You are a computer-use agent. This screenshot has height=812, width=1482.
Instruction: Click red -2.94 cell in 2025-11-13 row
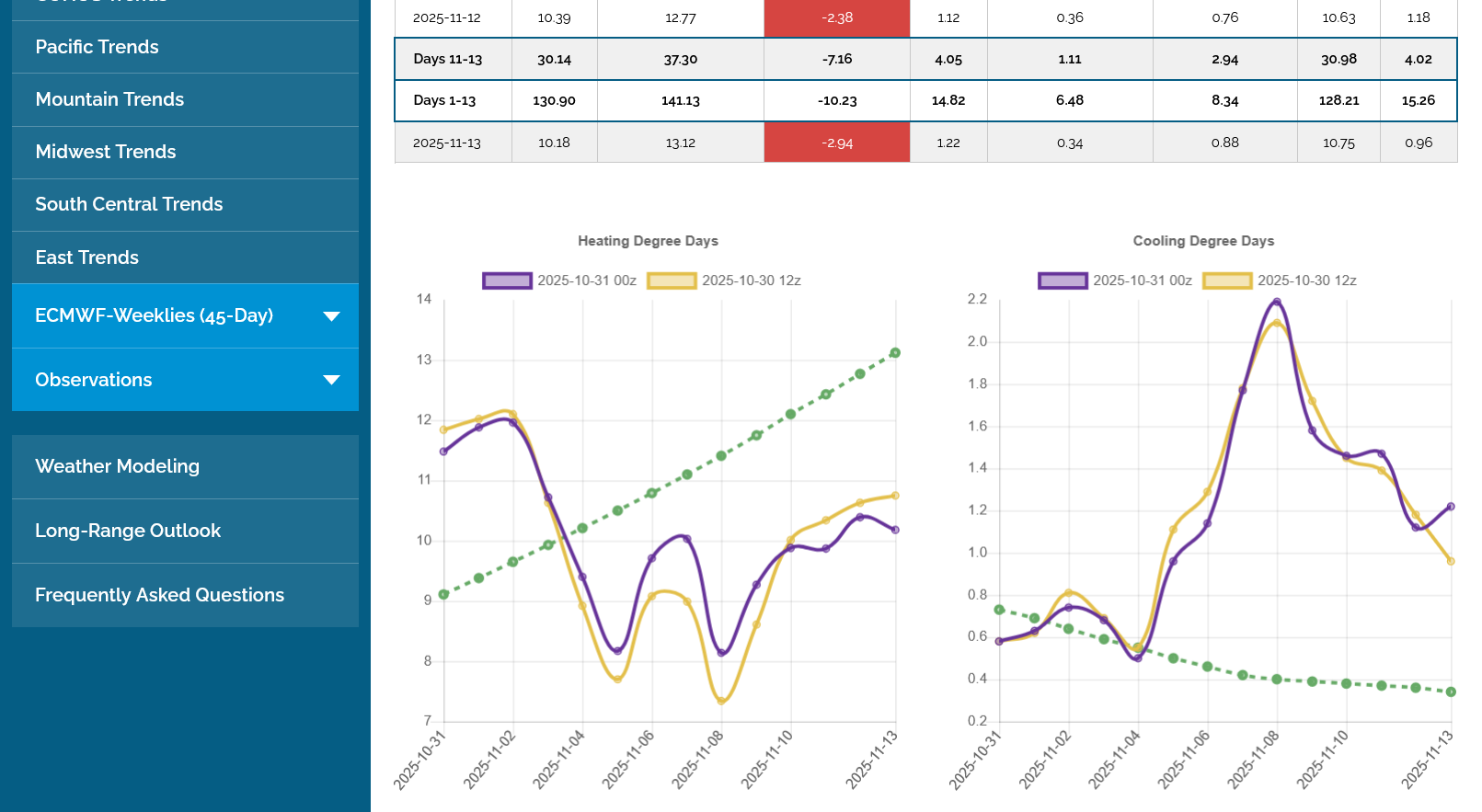[836, 143]
